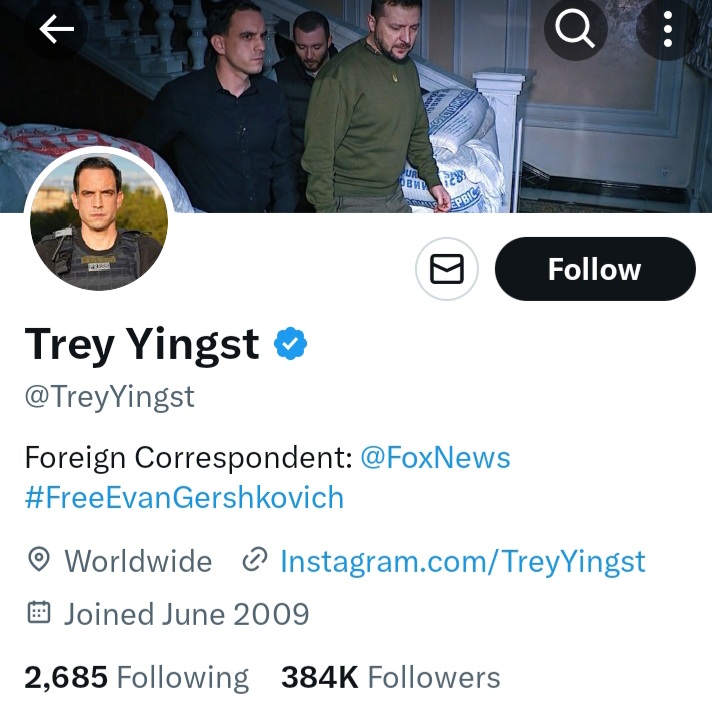View the 384K Followers list
The width and height of the screenshot is (712, 712).
click(391, 677)
